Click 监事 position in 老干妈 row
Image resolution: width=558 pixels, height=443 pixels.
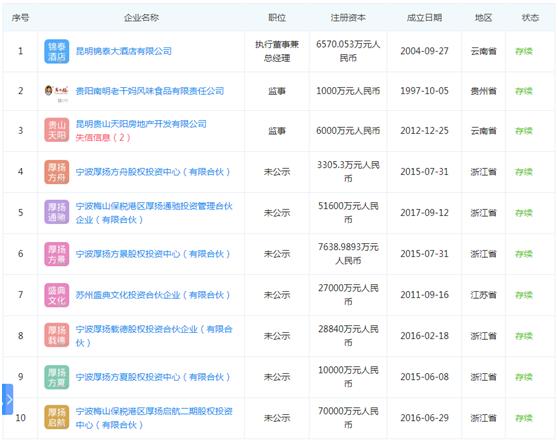point(277,91)
